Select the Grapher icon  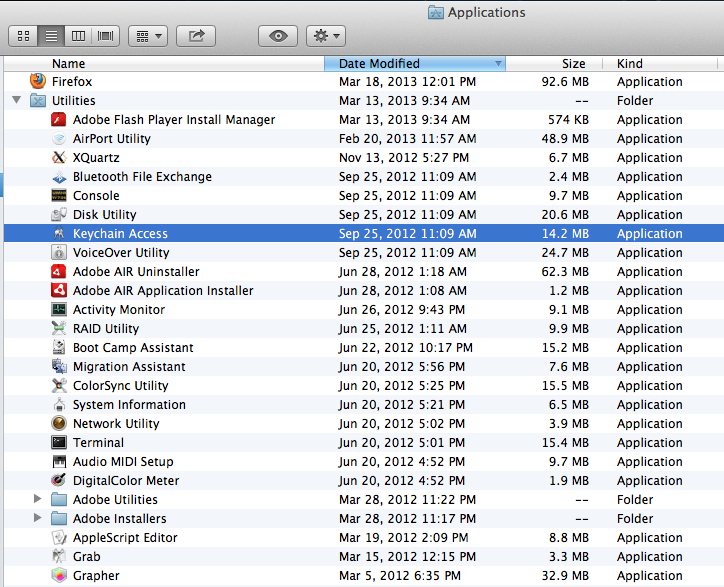coord(59,575)
